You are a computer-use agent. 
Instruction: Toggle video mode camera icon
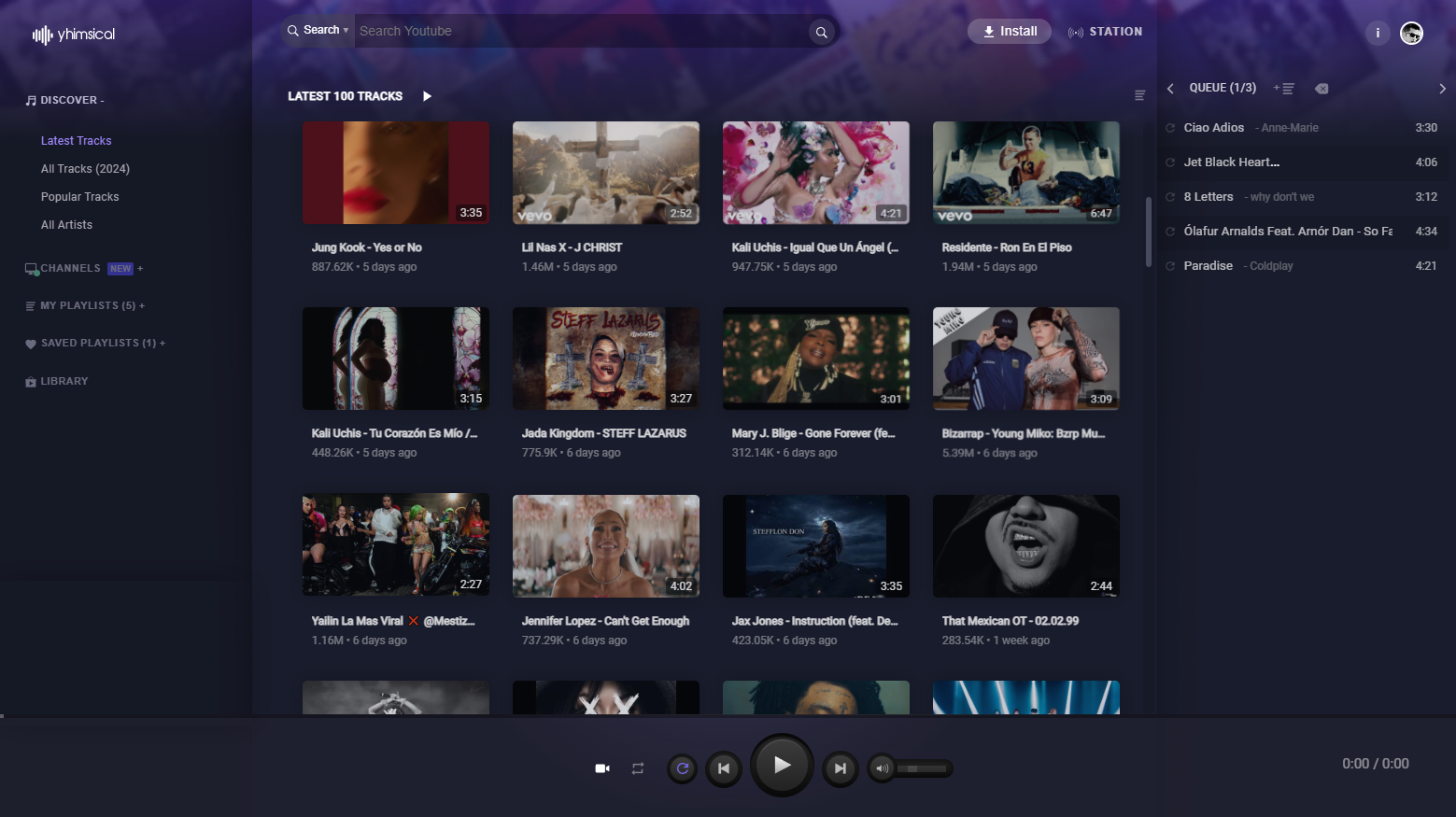click(602, 768)
